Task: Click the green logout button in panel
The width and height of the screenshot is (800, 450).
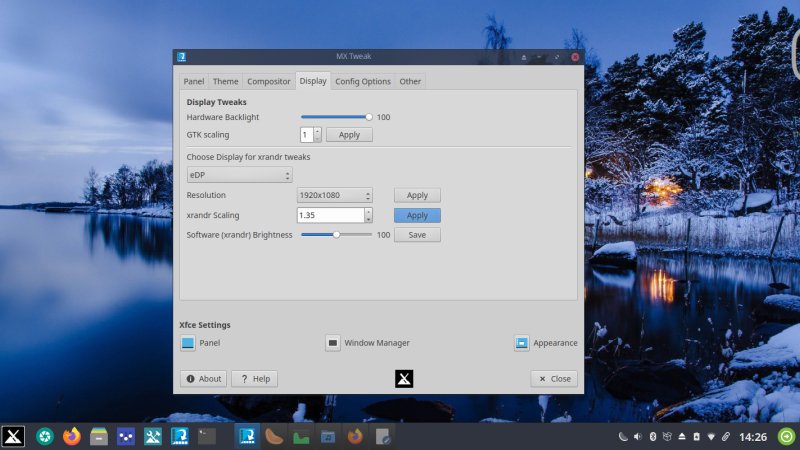Action: pyautogui.click(x=786, y=436)
